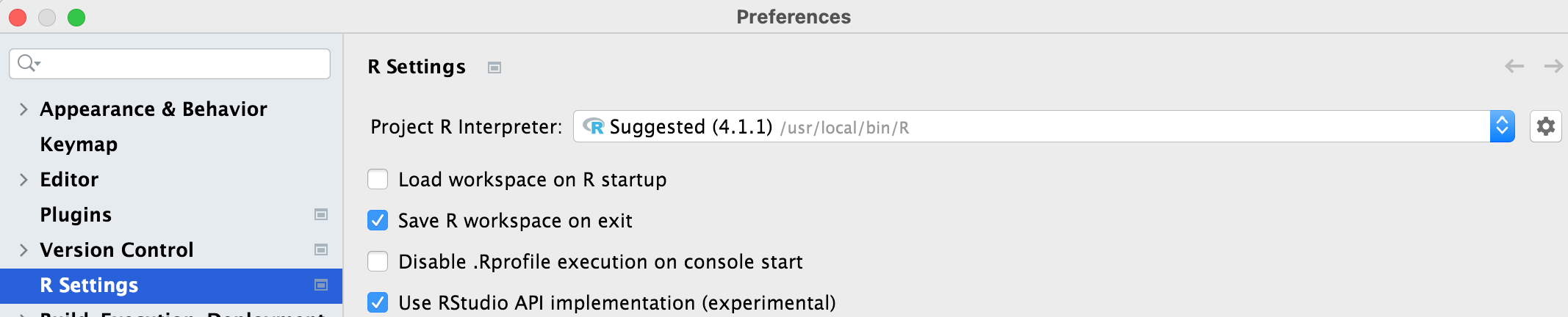Image resolution: width=1568 pixels, height=317 pixels.
Task: Click the project icon on R Settings row
Action: coord(321,285)
